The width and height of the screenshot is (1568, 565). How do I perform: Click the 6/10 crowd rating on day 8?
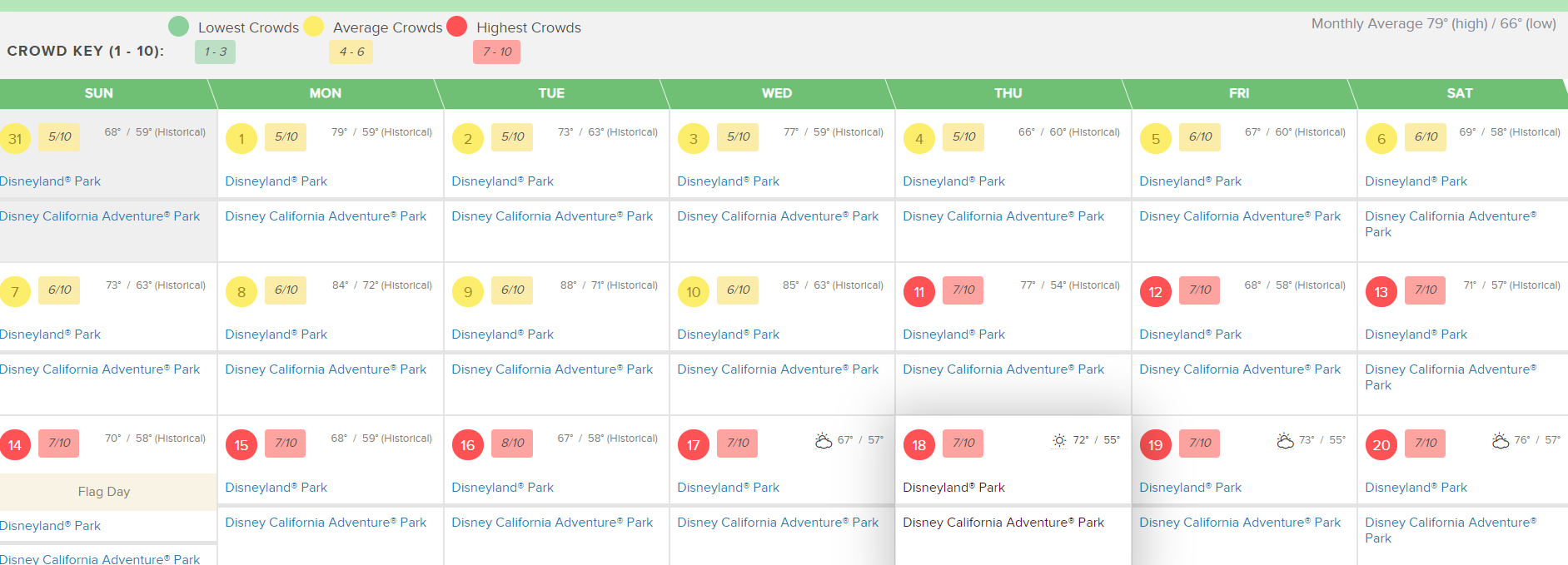[286, 290]
